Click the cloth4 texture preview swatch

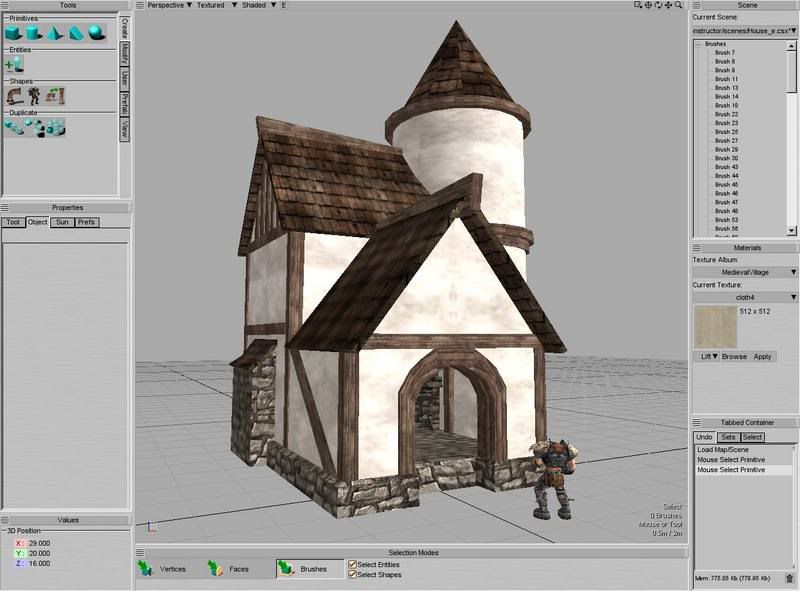pyautogui.click(x=713, y=326)
